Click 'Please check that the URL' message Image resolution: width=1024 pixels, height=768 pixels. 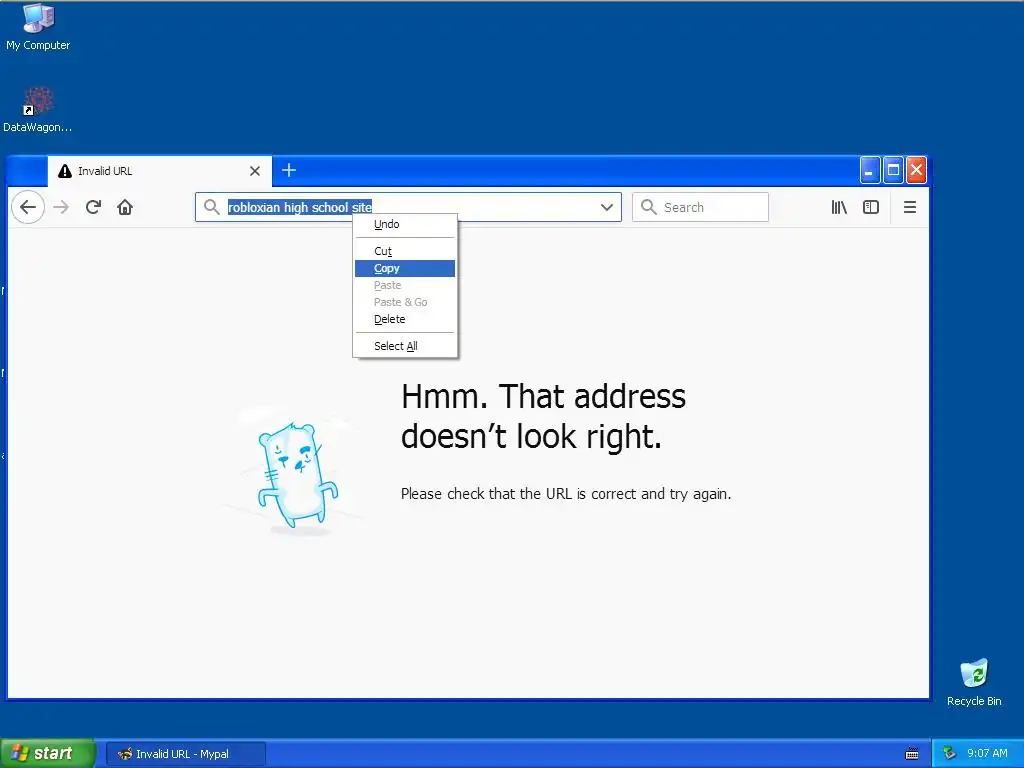(x=566, y=494)
